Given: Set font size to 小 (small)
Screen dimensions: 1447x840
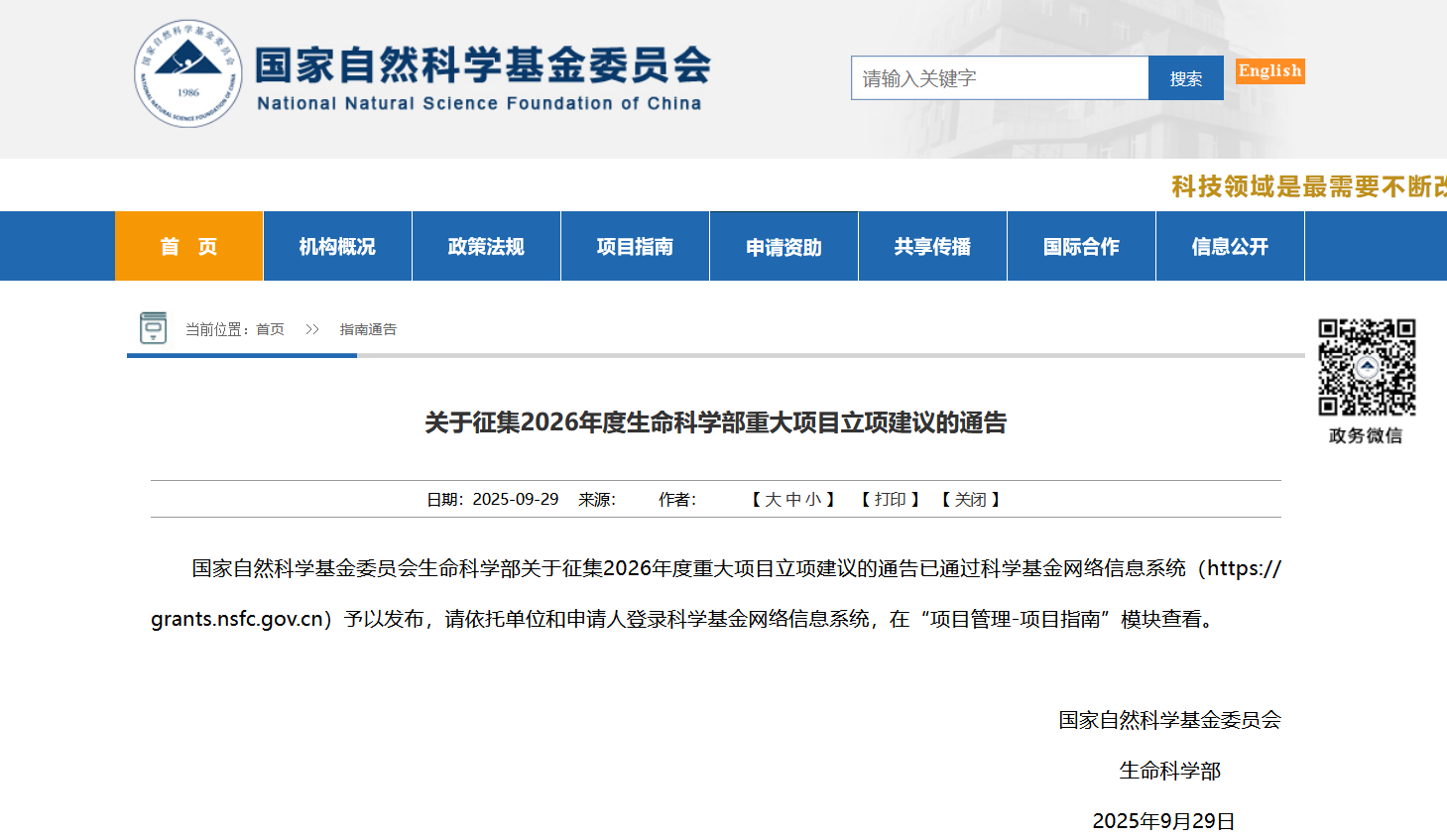Looking at the screenshot, I should pos(813,500).
